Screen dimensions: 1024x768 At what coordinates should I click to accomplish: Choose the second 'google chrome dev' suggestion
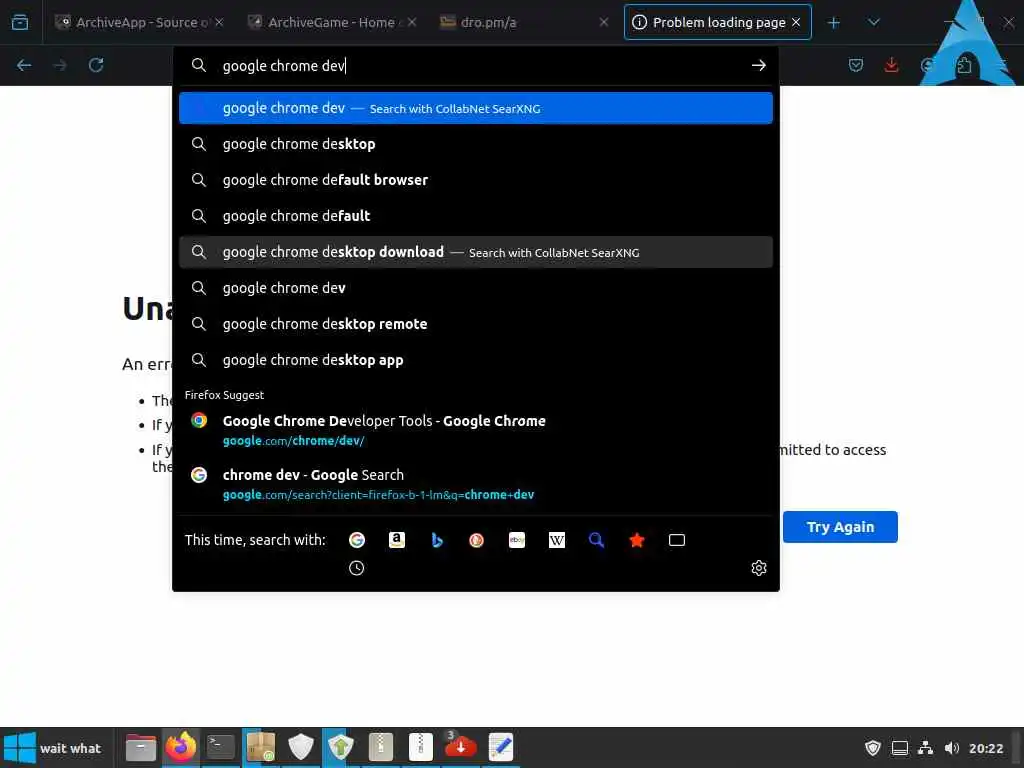pos(475,288)
